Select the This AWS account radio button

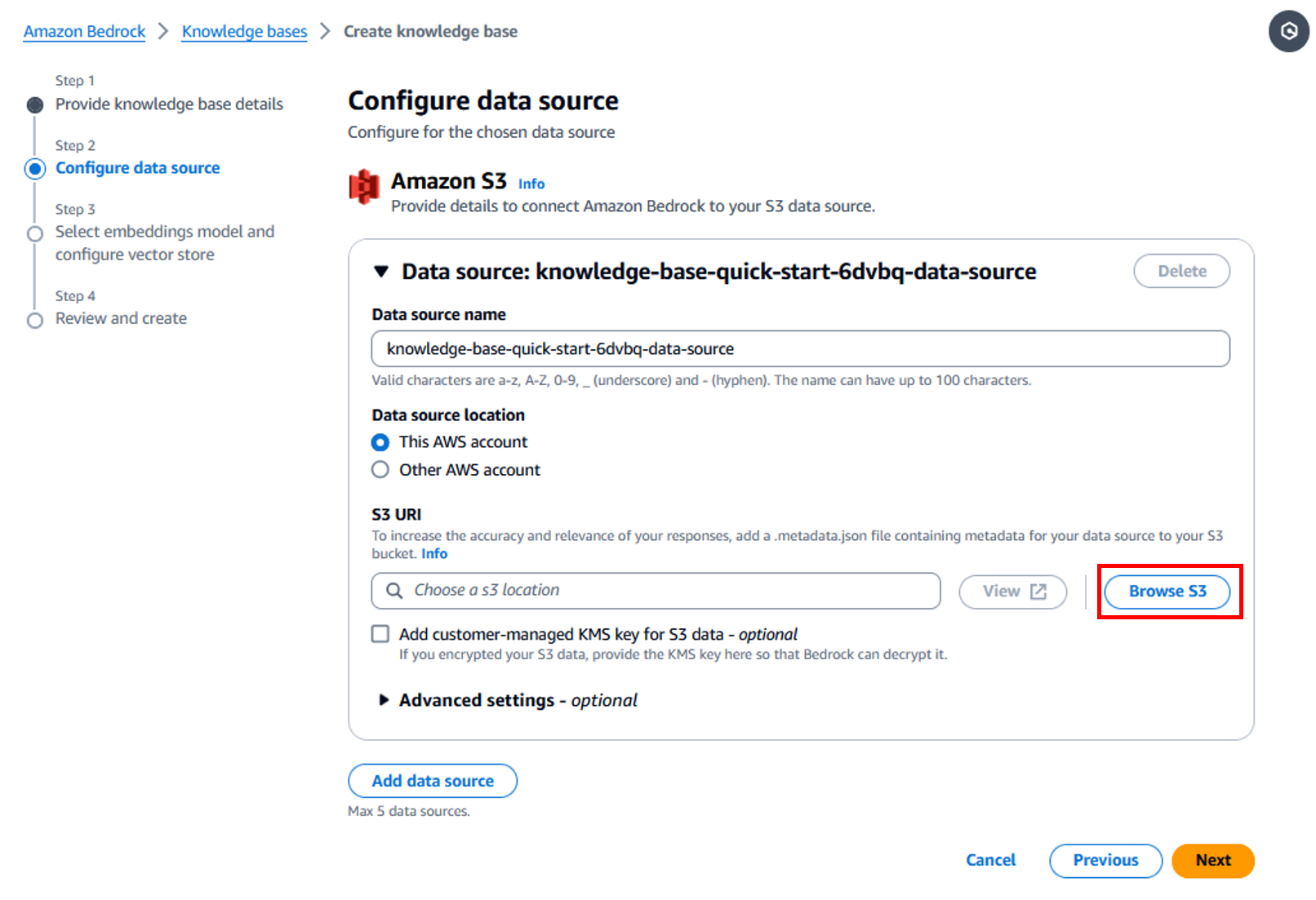point(380,442)
